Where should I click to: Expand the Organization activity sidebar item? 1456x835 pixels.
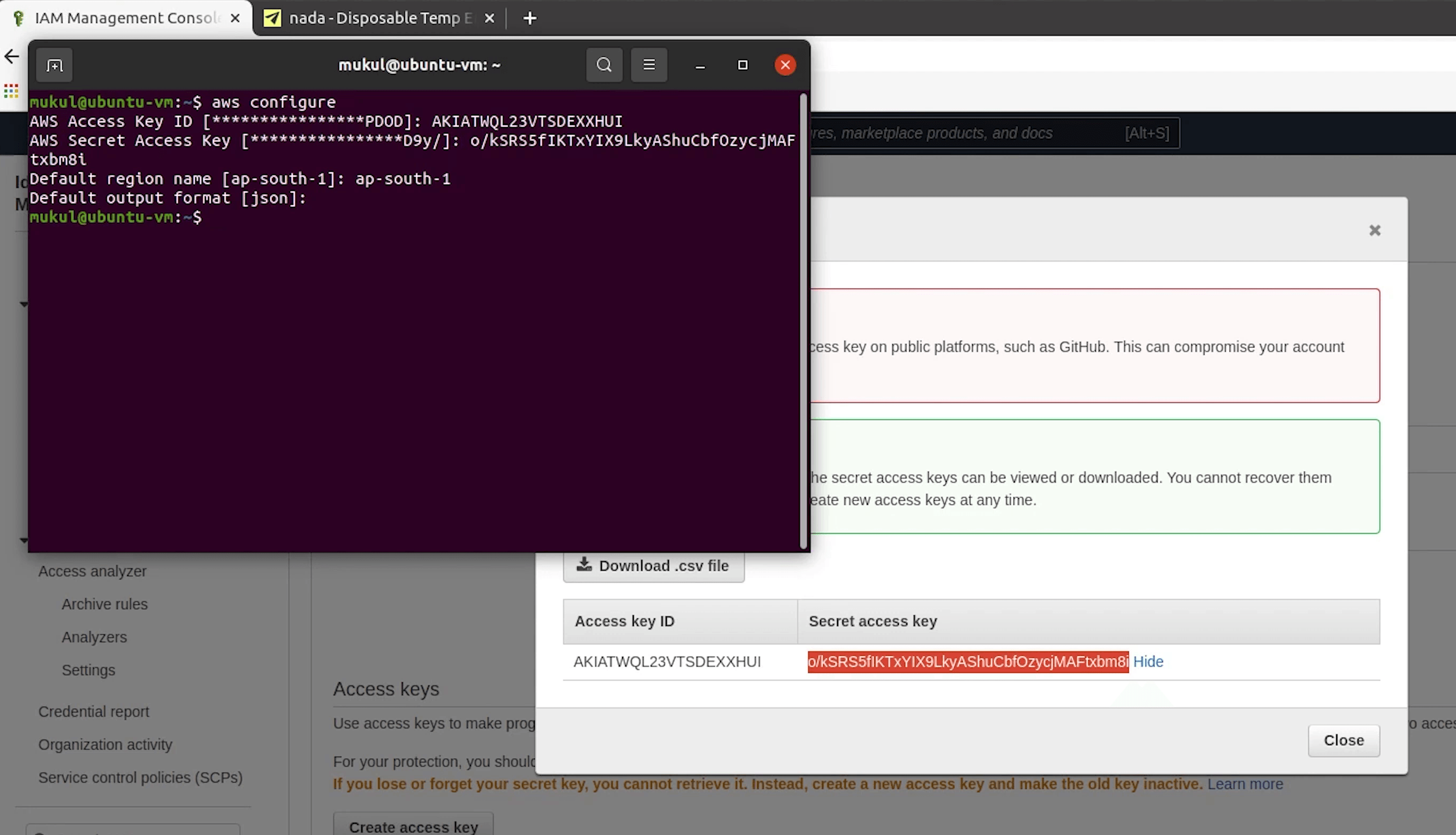coord(105,744)
